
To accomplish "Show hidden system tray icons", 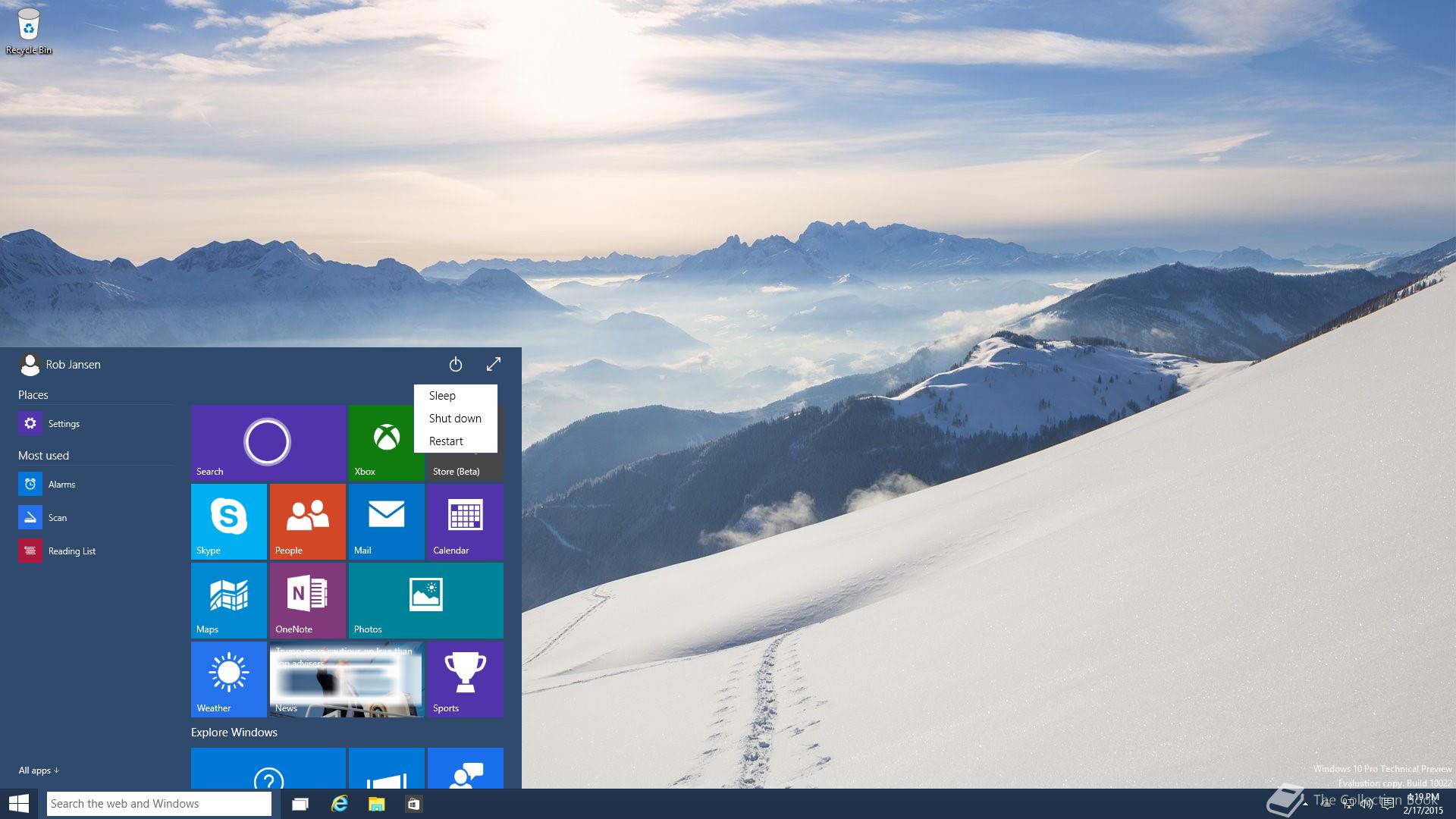I will 1305,804.
